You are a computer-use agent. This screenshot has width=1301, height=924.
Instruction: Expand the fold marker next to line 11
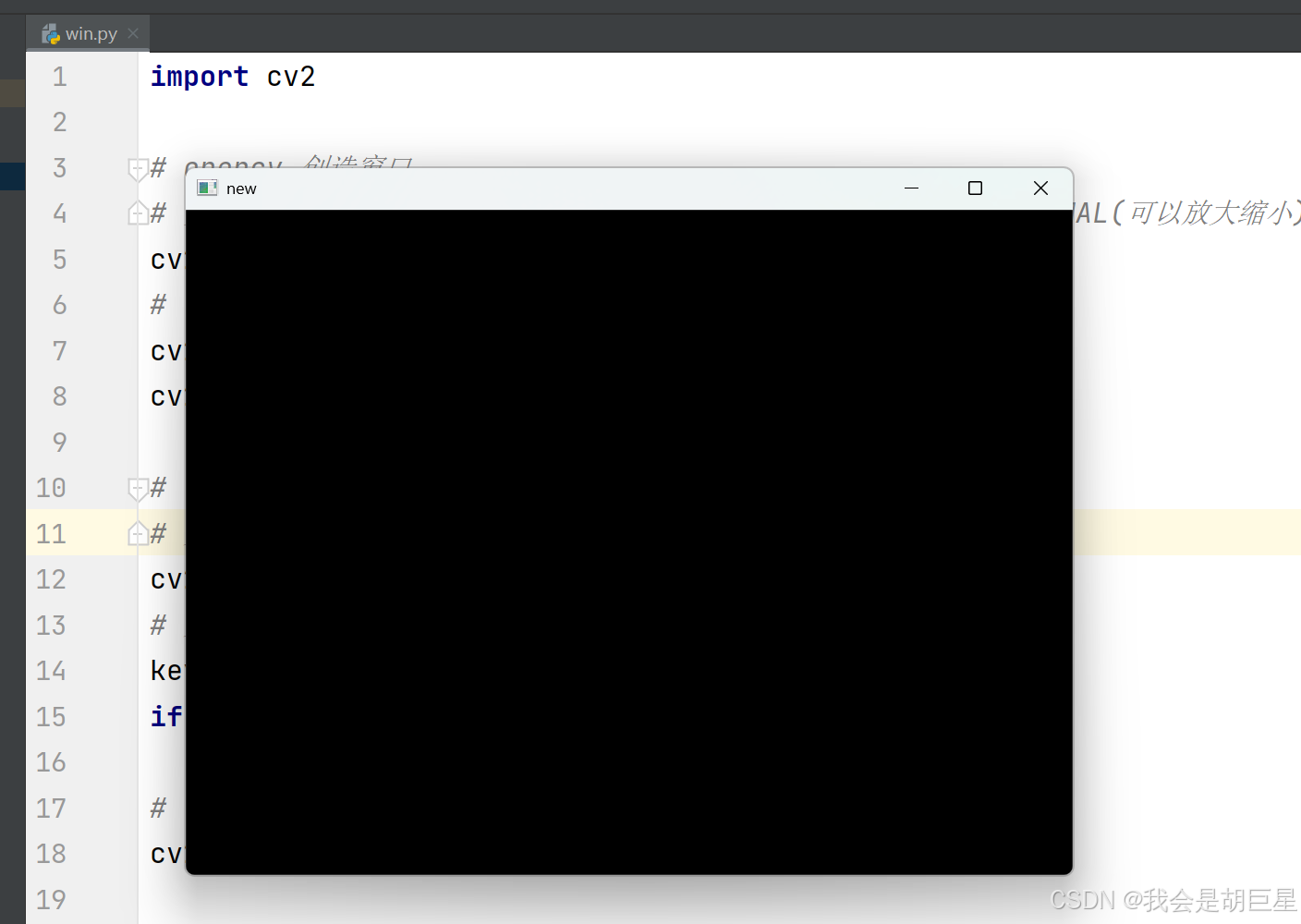(137, 533)
